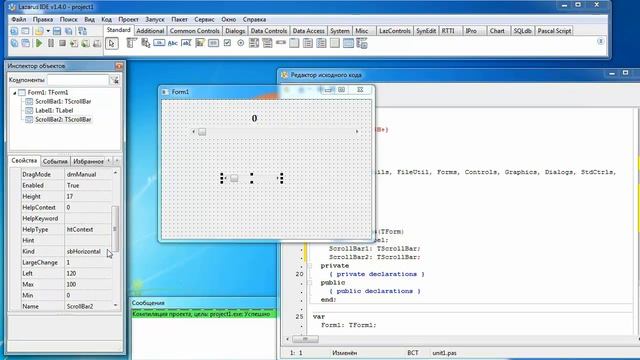Run the project with green play button
Viewport: 640px width, 360px height.
39,43
